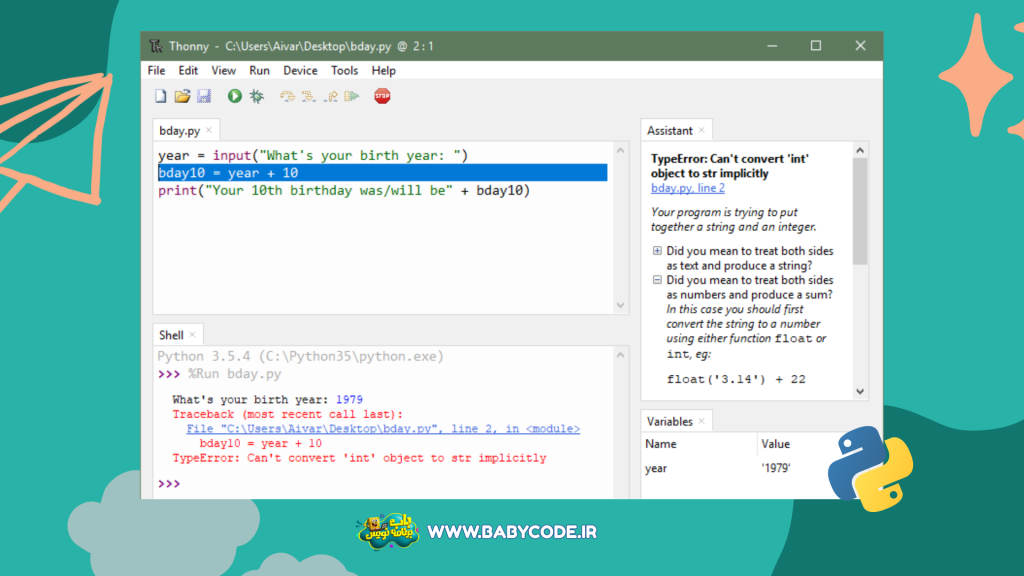Click the highlighted line 'bday10 = year + 10'
Viewport: 1024px width, 576px height.
pos(382,173)
